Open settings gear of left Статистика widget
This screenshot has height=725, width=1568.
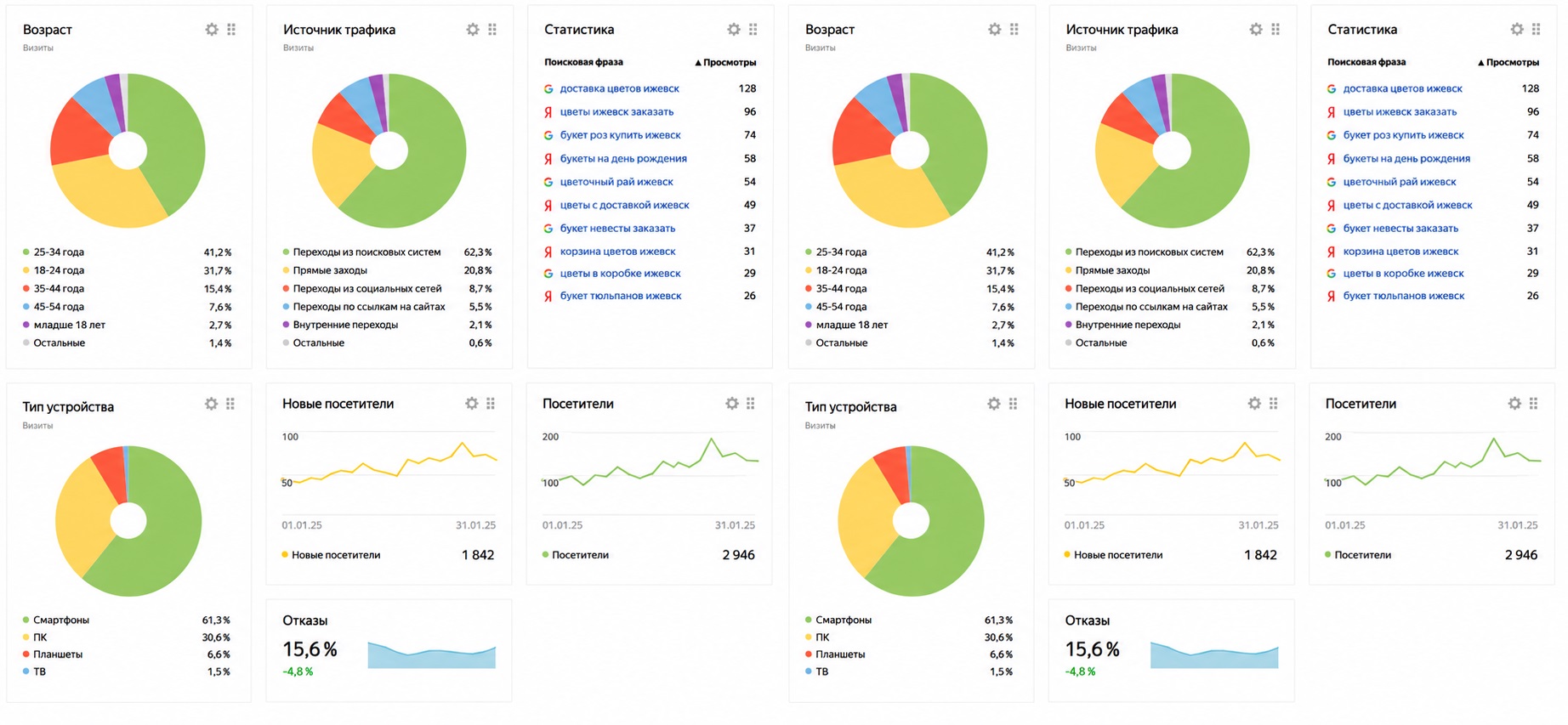pos(734,30)
